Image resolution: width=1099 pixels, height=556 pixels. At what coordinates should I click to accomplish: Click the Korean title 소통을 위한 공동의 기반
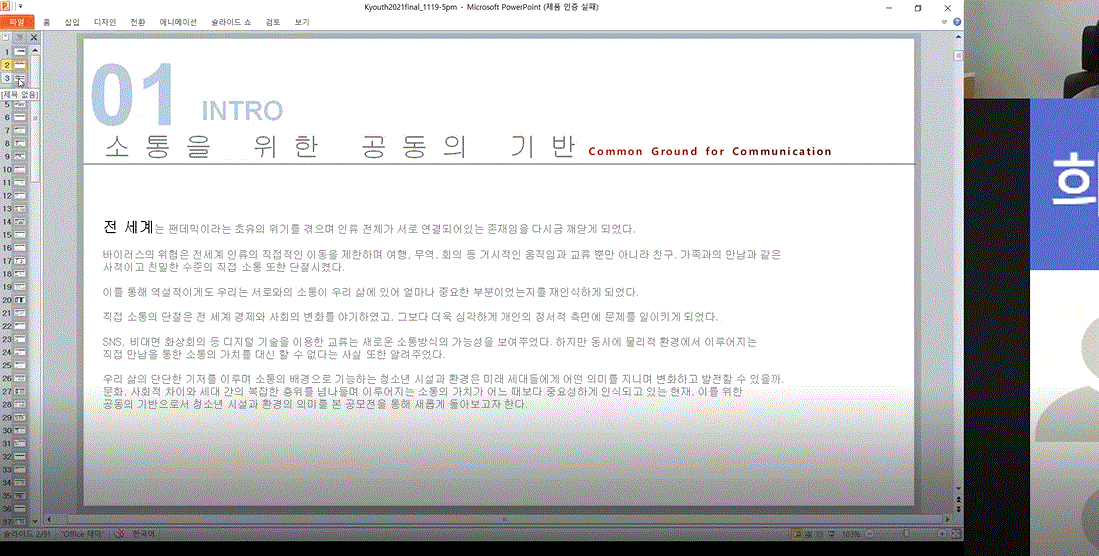coord(340,146)
